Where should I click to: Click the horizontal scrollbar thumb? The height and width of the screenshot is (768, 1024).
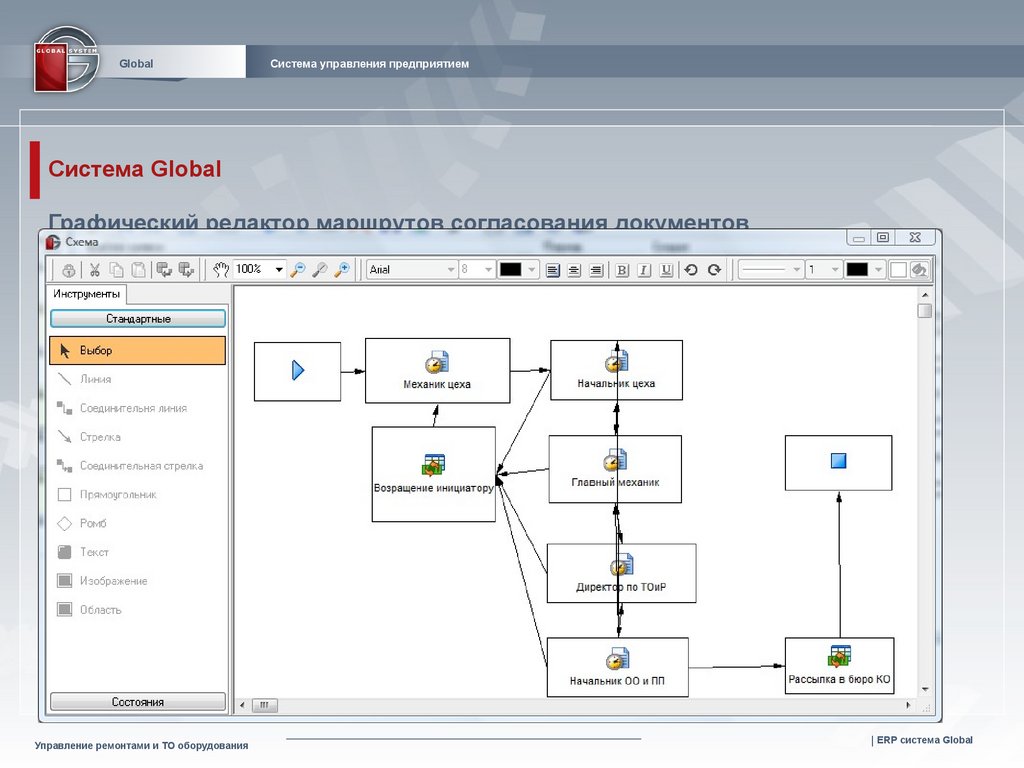[x=264, y=705]
